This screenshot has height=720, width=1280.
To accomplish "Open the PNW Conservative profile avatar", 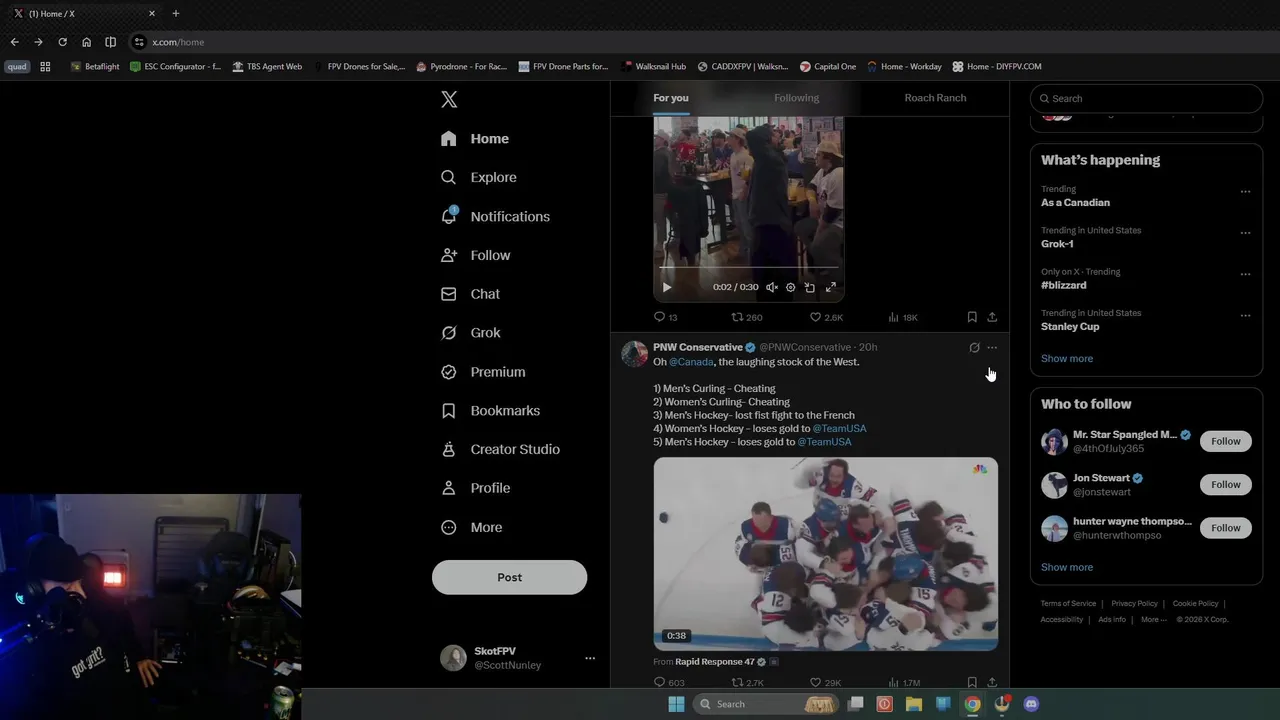I will (x=635, y=354).
